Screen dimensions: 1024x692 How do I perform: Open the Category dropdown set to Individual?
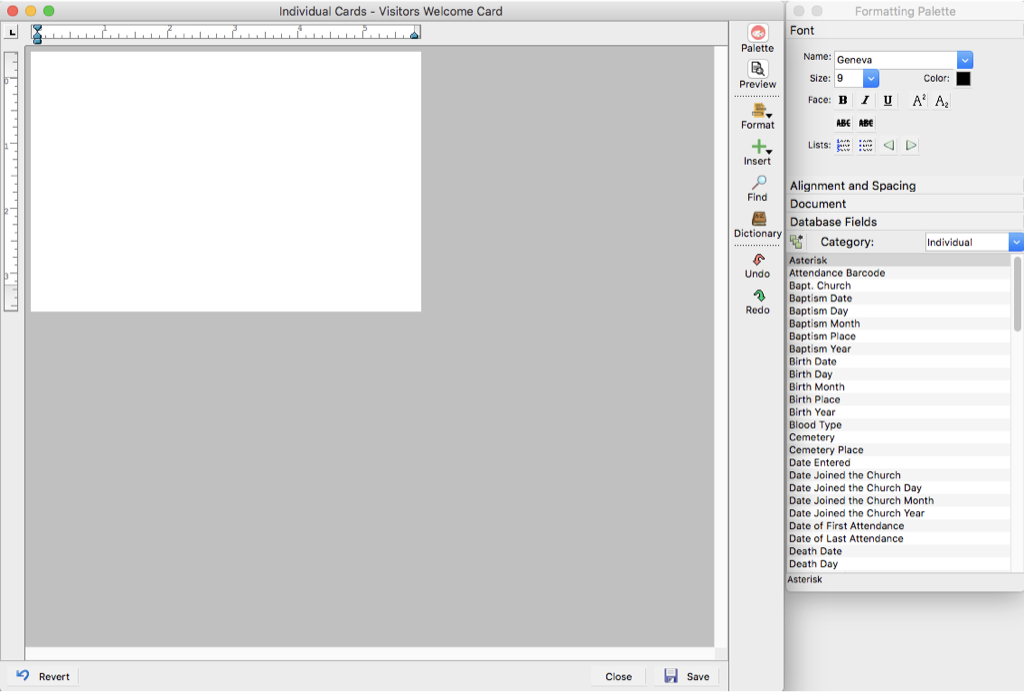[x=1016, y=242]
